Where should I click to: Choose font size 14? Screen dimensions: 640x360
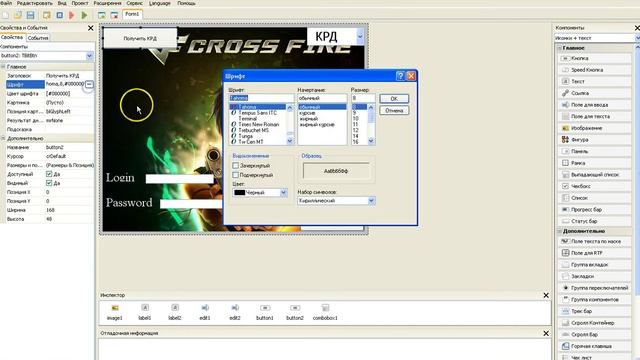[x=356, y=136]
